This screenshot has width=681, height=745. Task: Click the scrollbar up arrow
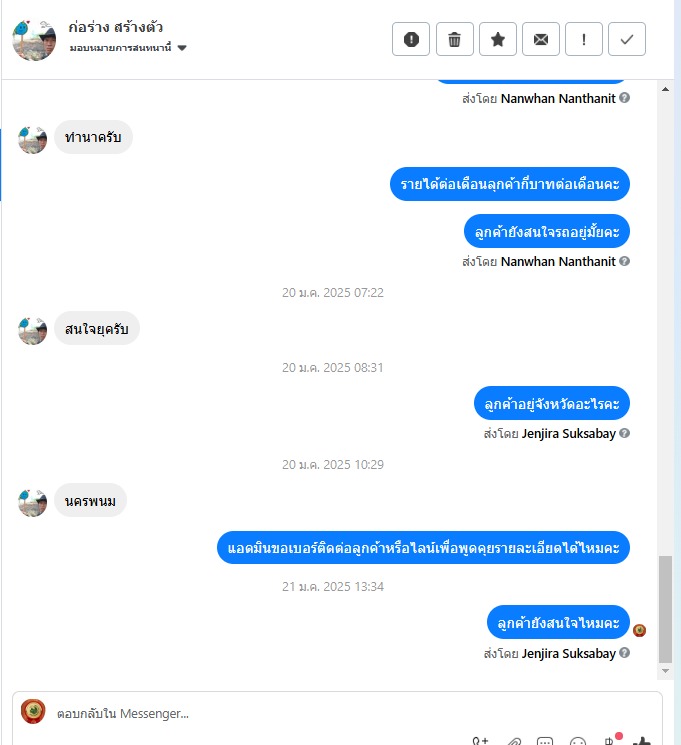click(x=665, y=89)
